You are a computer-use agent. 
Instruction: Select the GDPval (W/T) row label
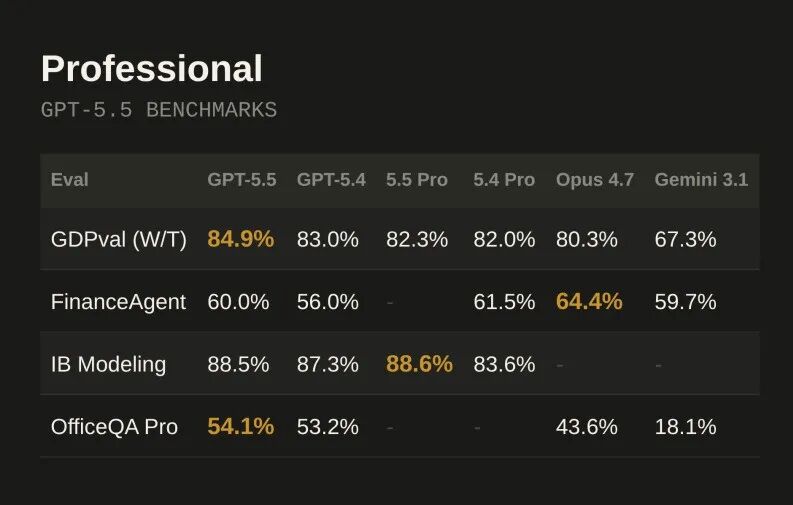119,240
